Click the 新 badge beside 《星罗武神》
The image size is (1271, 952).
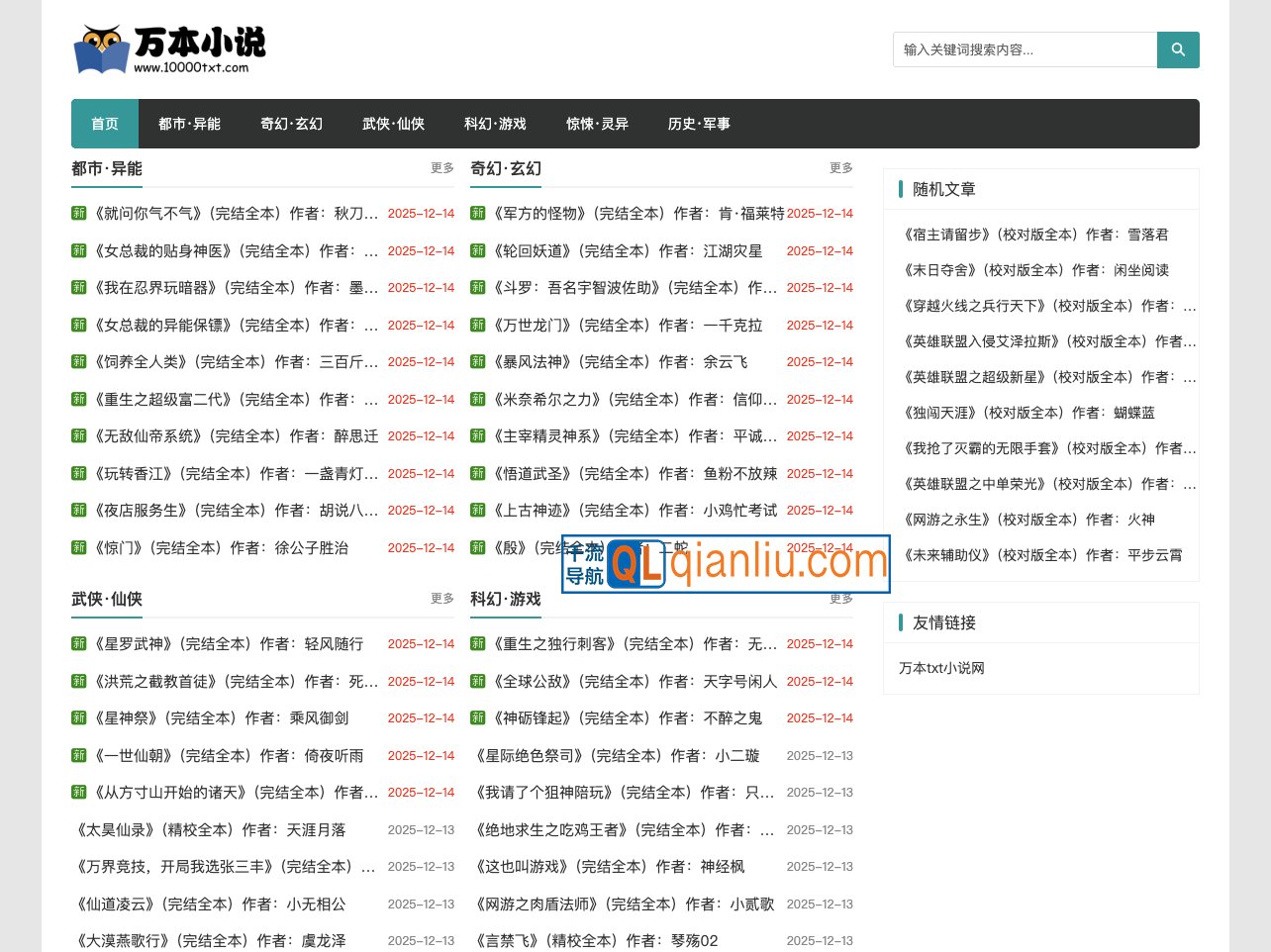(78, 643)
